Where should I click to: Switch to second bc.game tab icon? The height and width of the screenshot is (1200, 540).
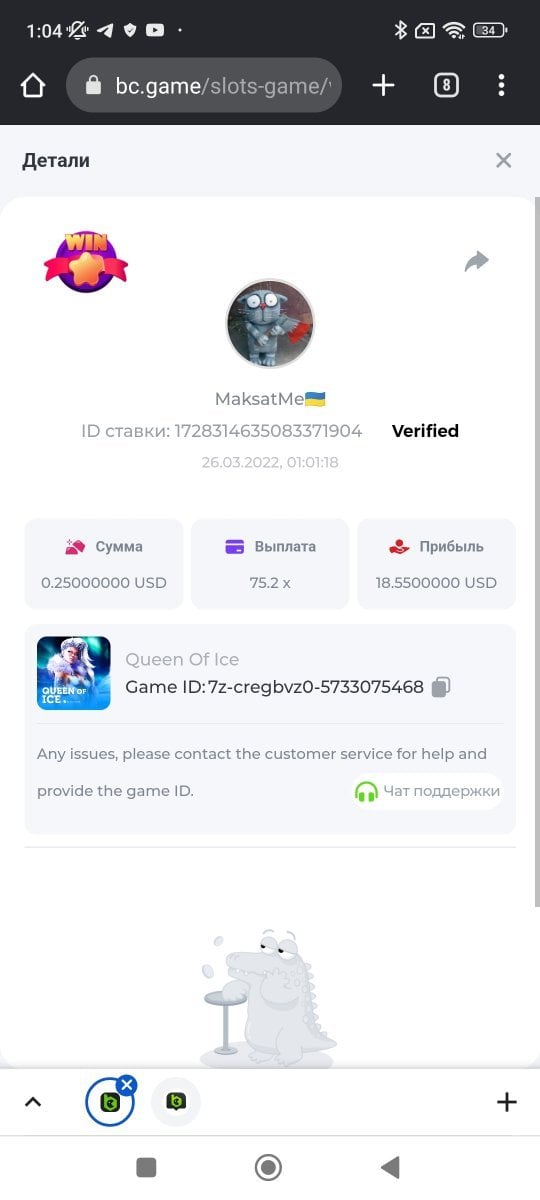(176, 1102)
